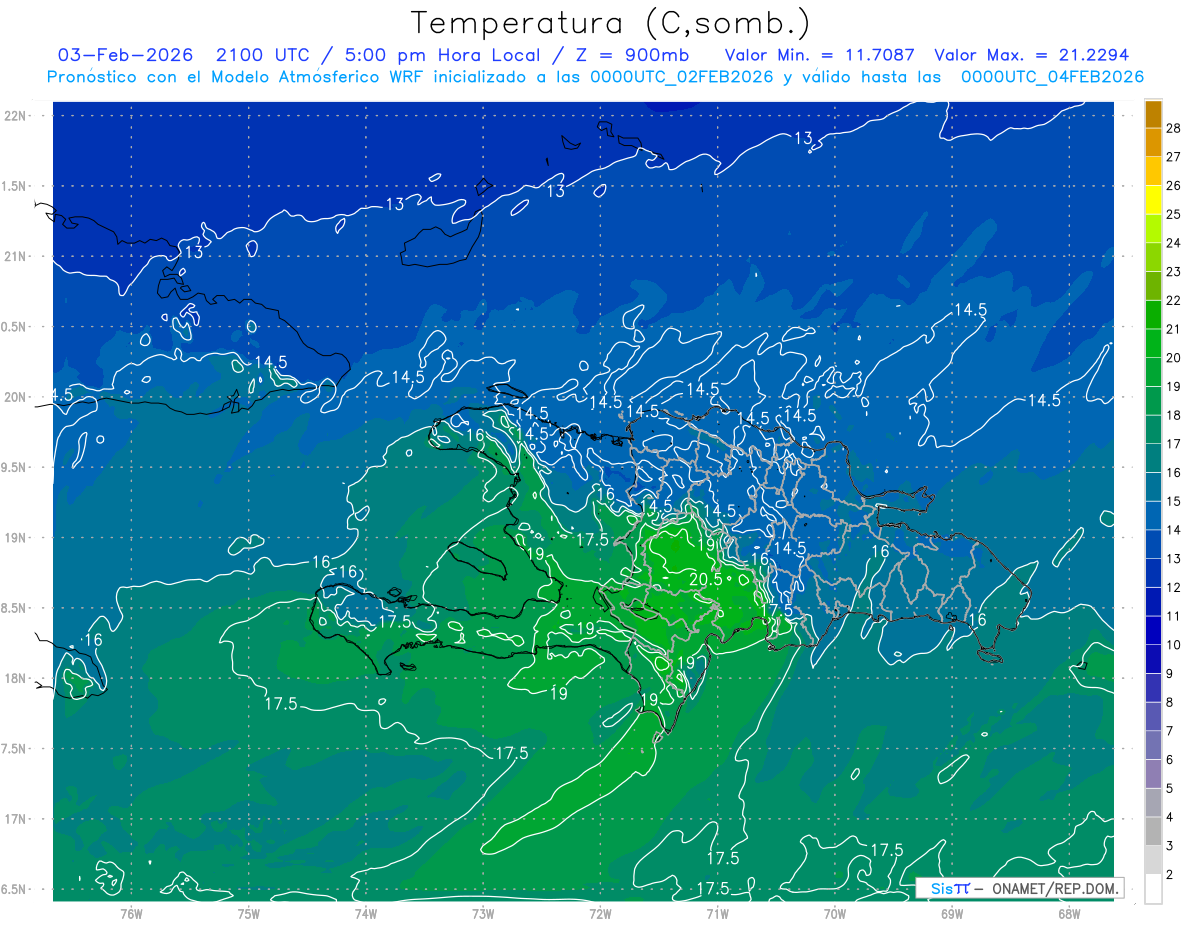Click the '0000UTC_04FEB2026' valid-until time

(1052, 77)
